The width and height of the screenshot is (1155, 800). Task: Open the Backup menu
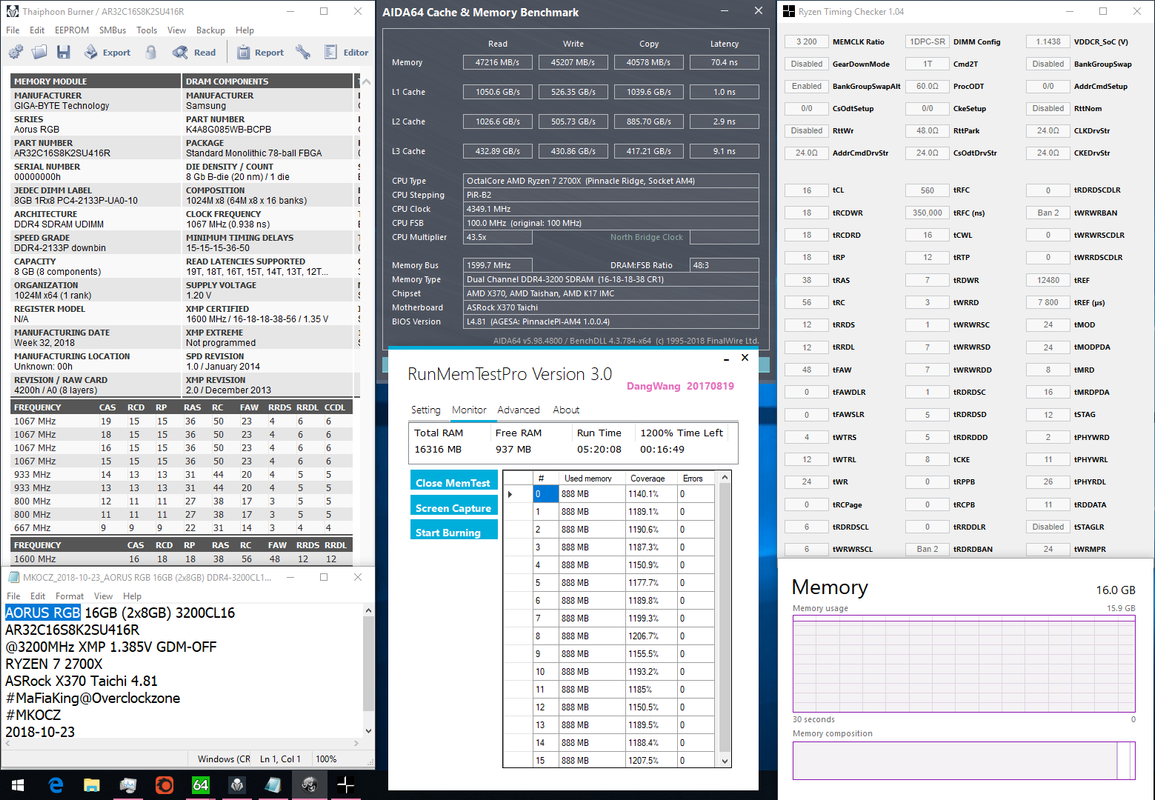pyautogui.click(x=211, y=30)
